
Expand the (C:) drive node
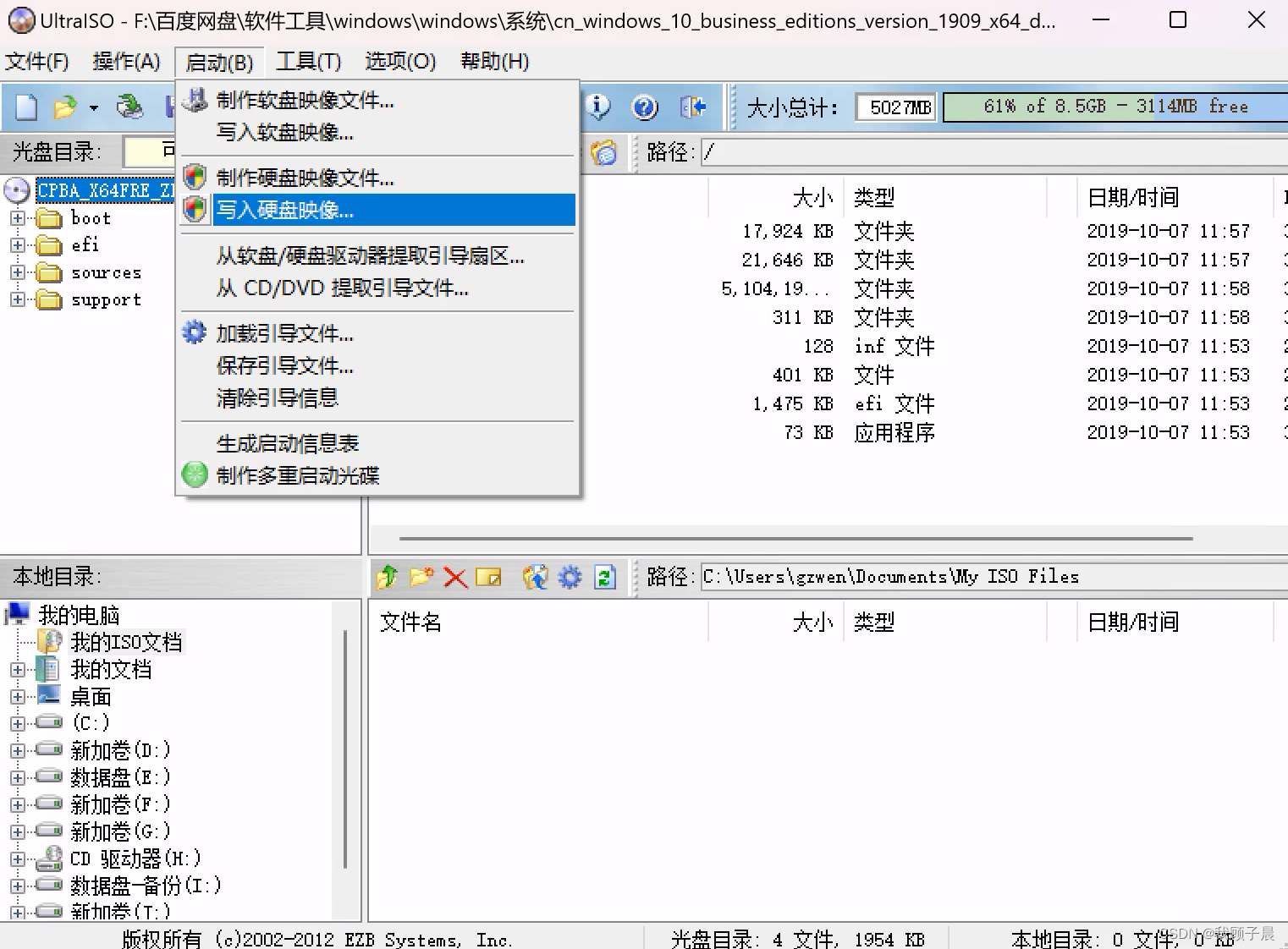(17, 723)
